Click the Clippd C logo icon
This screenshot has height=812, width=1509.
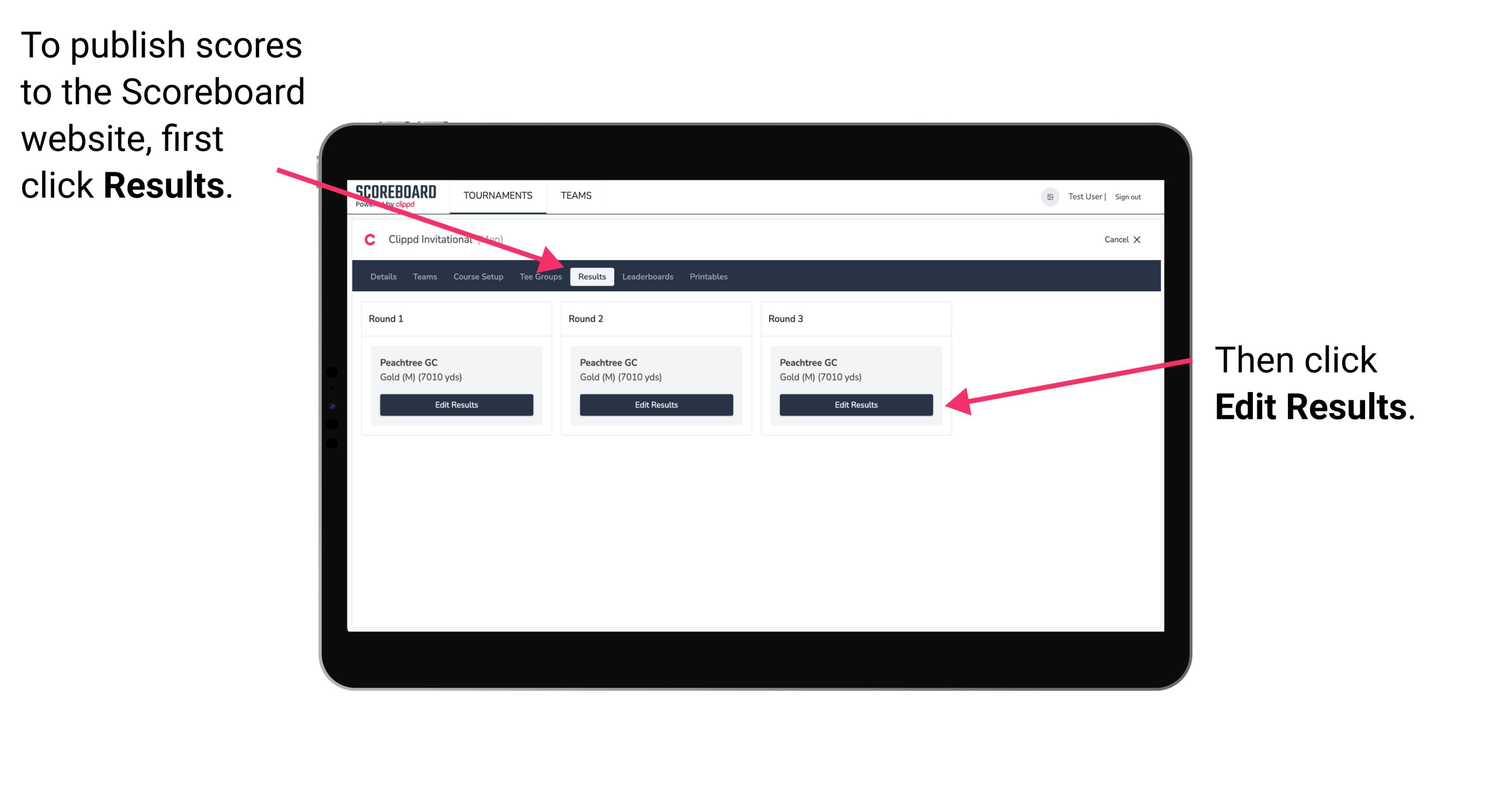coord(370,240)
